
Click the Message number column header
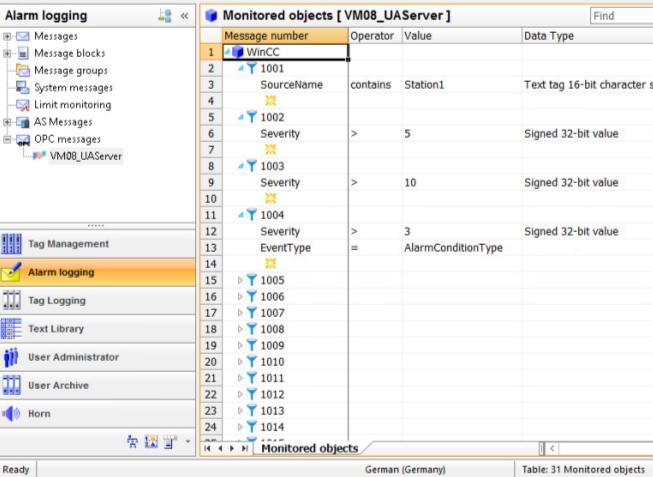pyautogui.click(x=285, y=36)
